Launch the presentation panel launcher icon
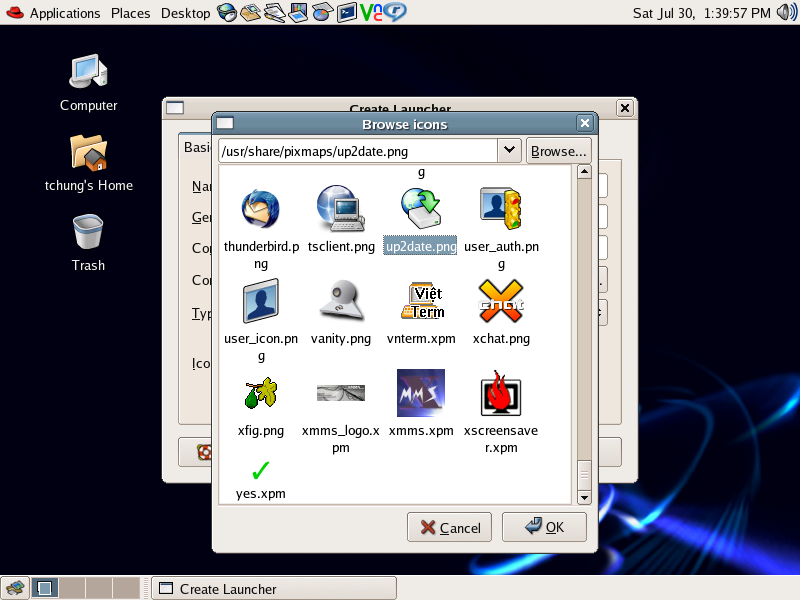 [x=298, y=12]
